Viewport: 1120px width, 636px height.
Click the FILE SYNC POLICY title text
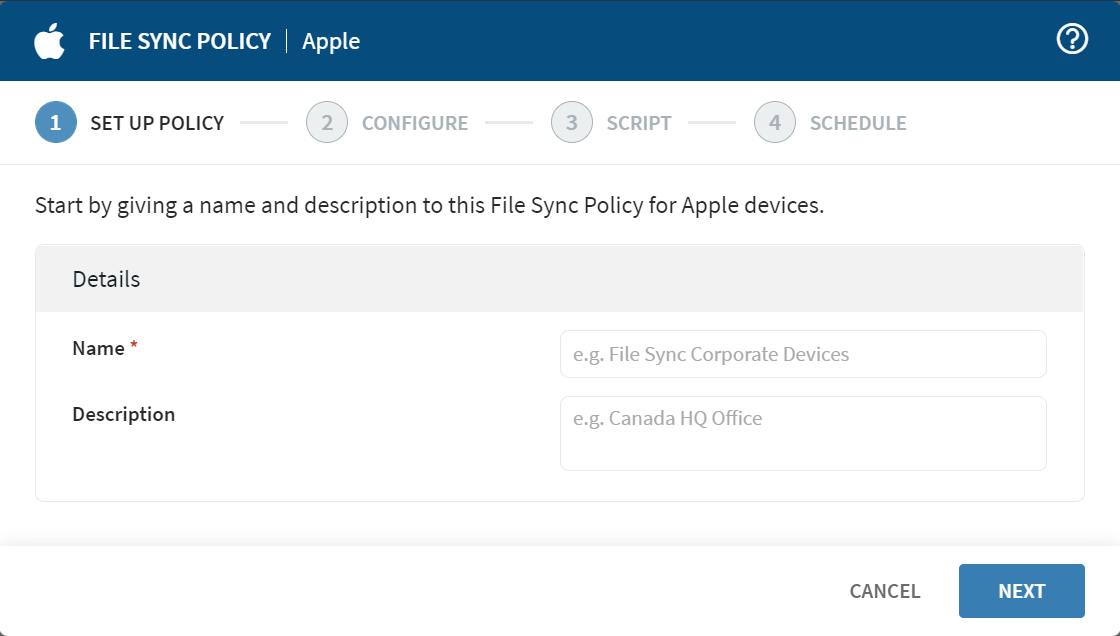coord(179,41)
